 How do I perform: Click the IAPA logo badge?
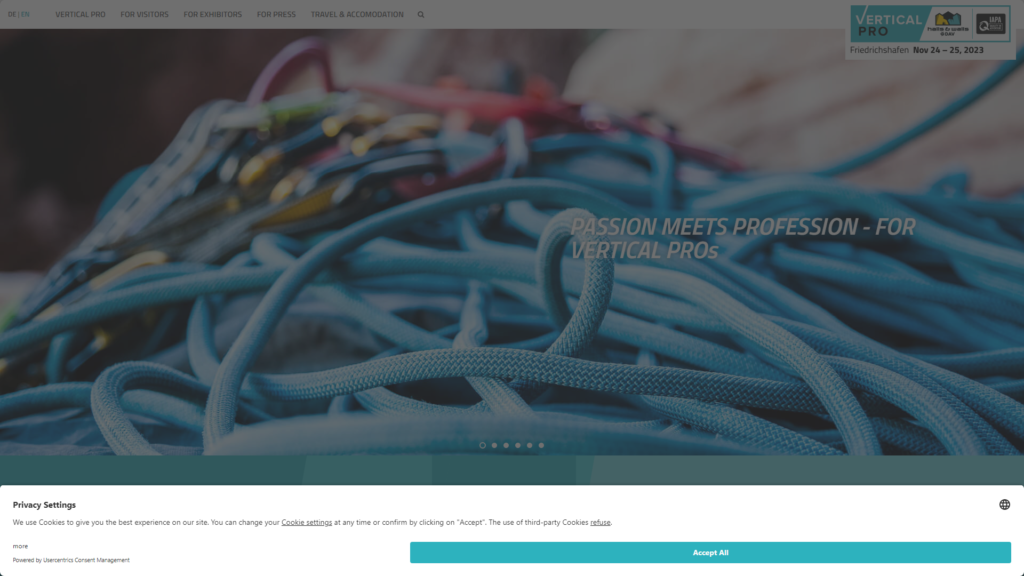pyautogui.click(x=991, y=24)
